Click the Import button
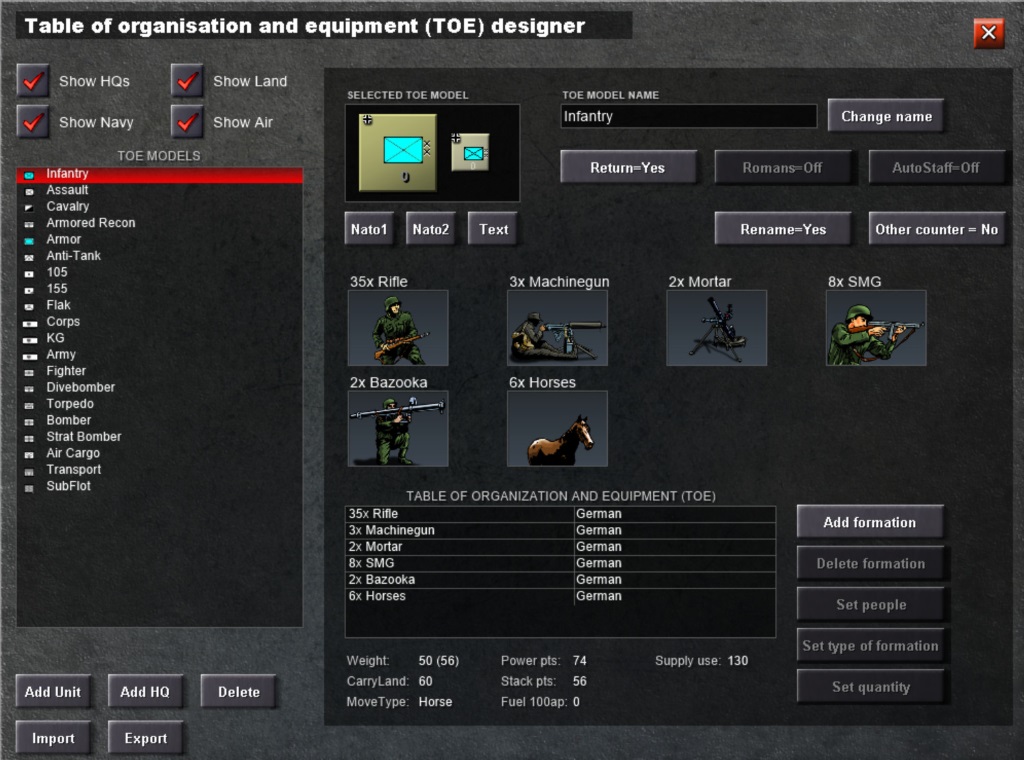 coord(53,738)
